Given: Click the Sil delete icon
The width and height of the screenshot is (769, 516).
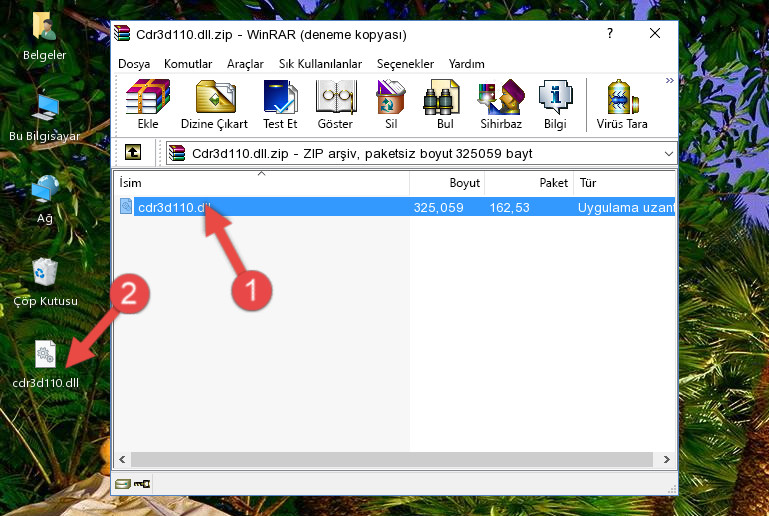Looking at the screenshot, I should (x=391, y=104).
